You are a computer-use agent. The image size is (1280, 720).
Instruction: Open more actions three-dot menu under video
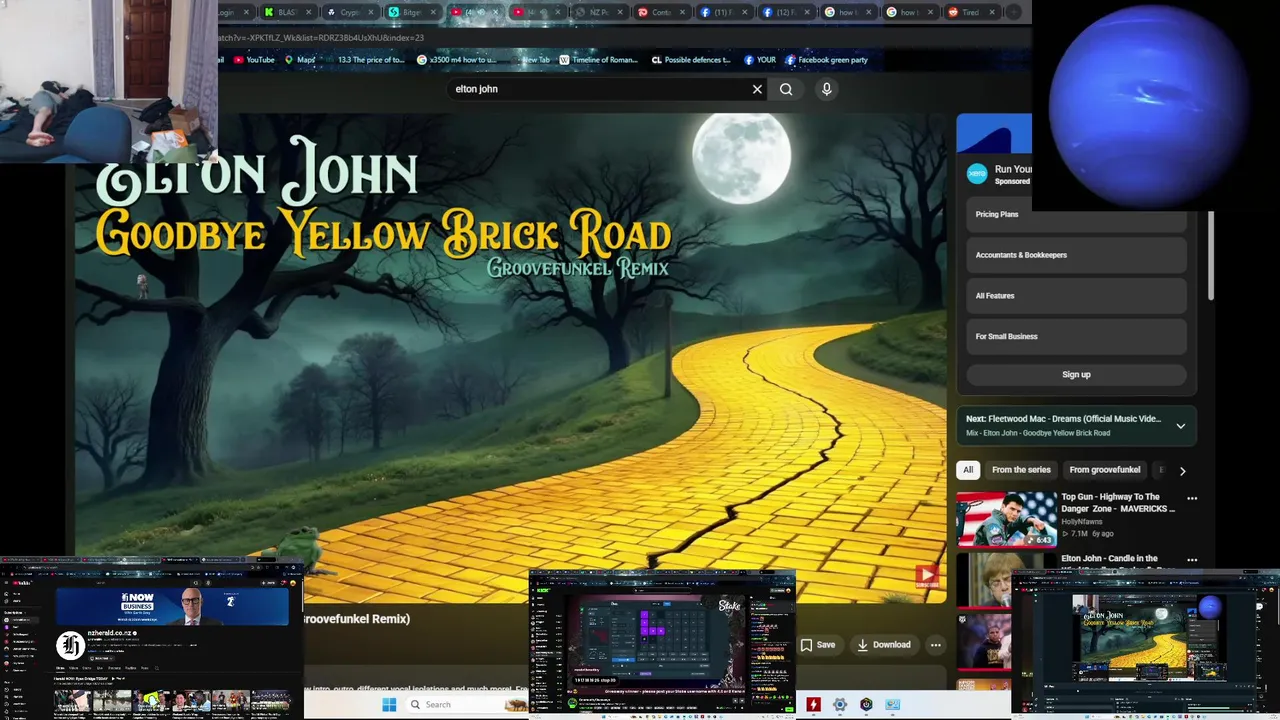[935, 645]
